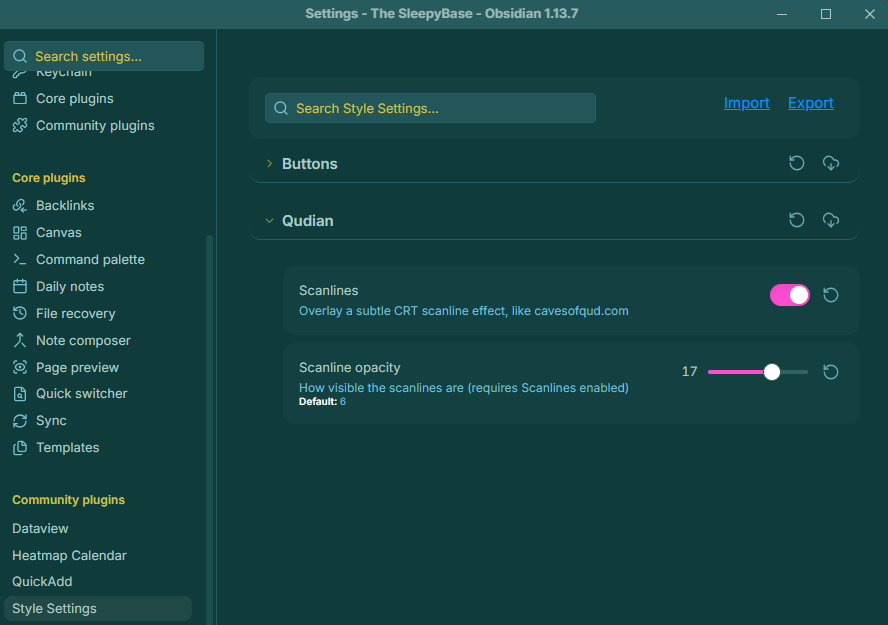
Task: Export the Buttons section settings icon
Action: coord(831,163)
